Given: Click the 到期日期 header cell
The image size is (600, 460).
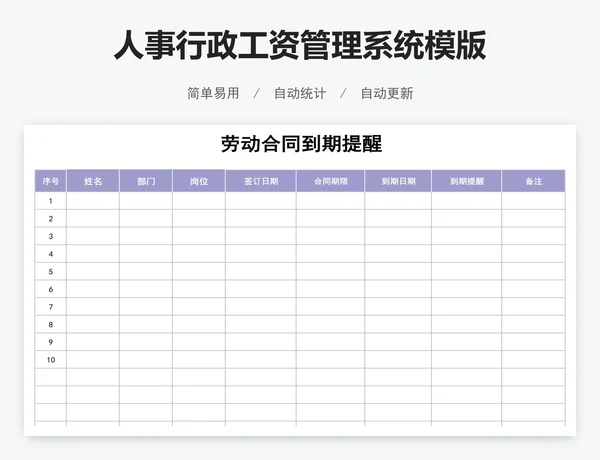Looking at the screenshot, I should point(398,181).
